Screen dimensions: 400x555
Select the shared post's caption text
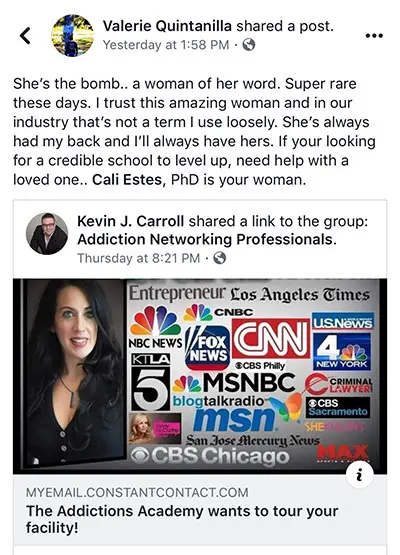[194, 132]
